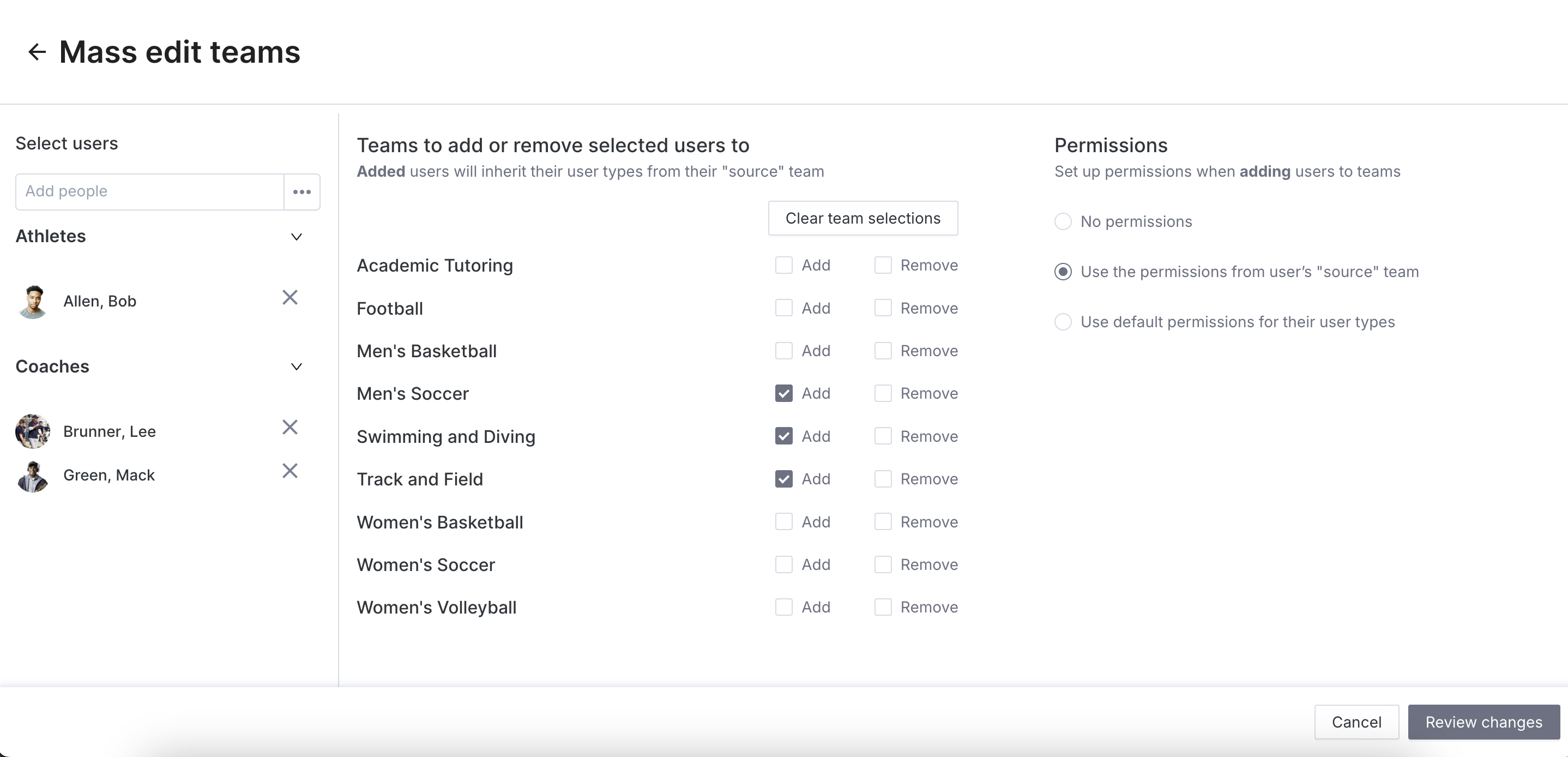
Task: Check Add for Women's Soccer
Action: (x=784, y=564)
